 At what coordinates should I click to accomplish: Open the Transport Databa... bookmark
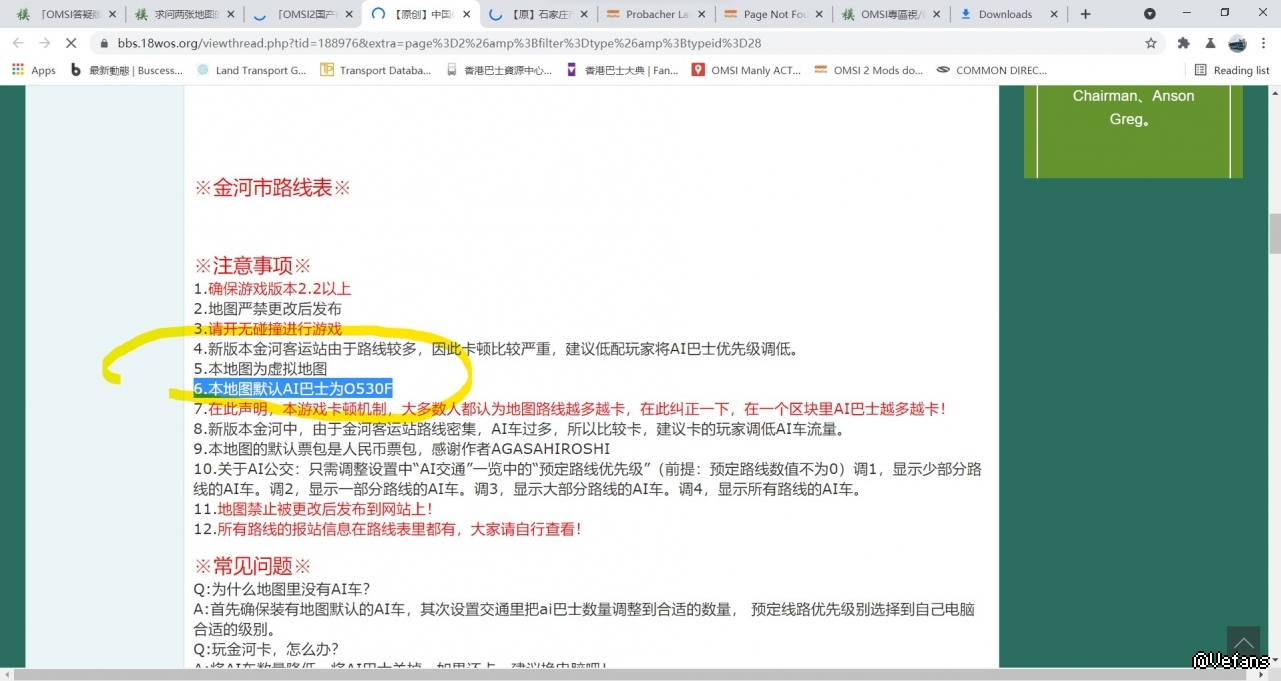[376, 70]
